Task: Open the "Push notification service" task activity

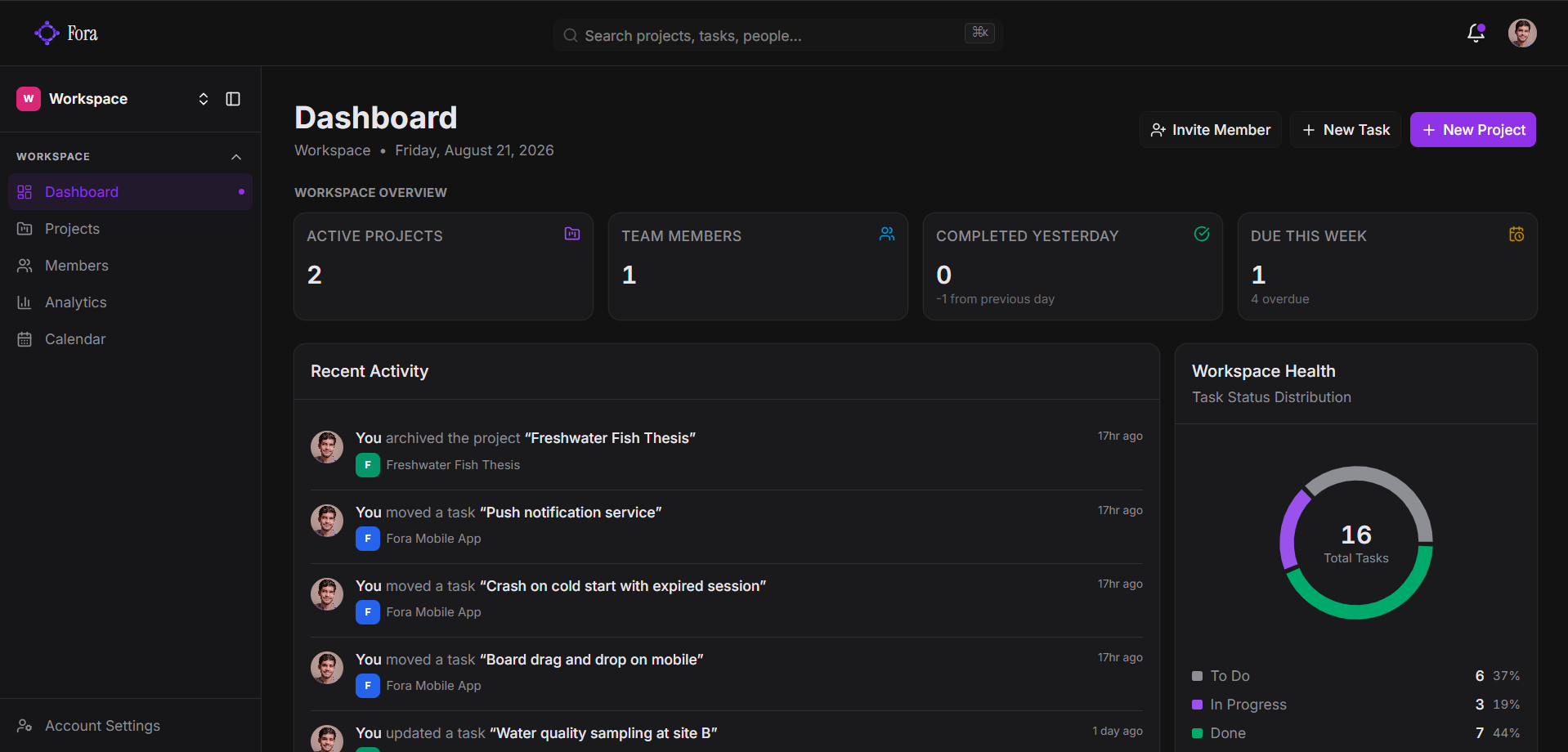Action: pos(727,526)
